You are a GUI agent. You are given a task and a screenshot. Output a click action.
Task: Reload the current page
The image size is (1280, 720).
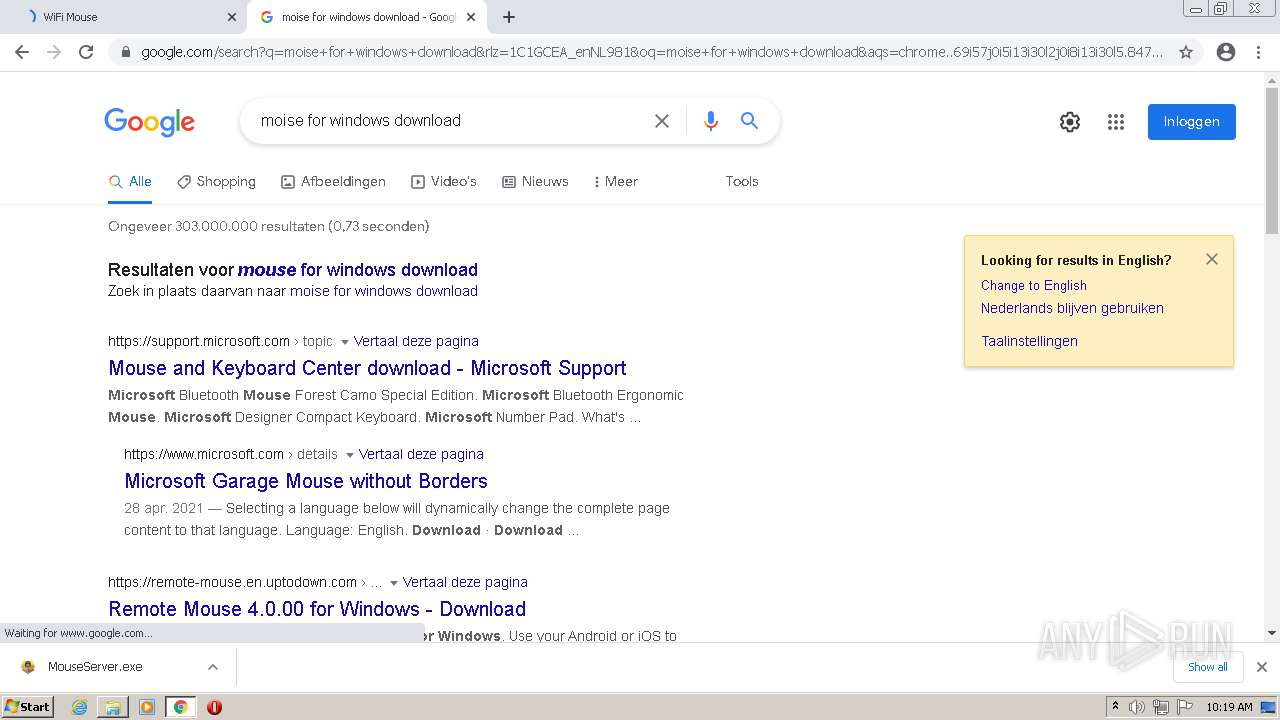point(86,52)
